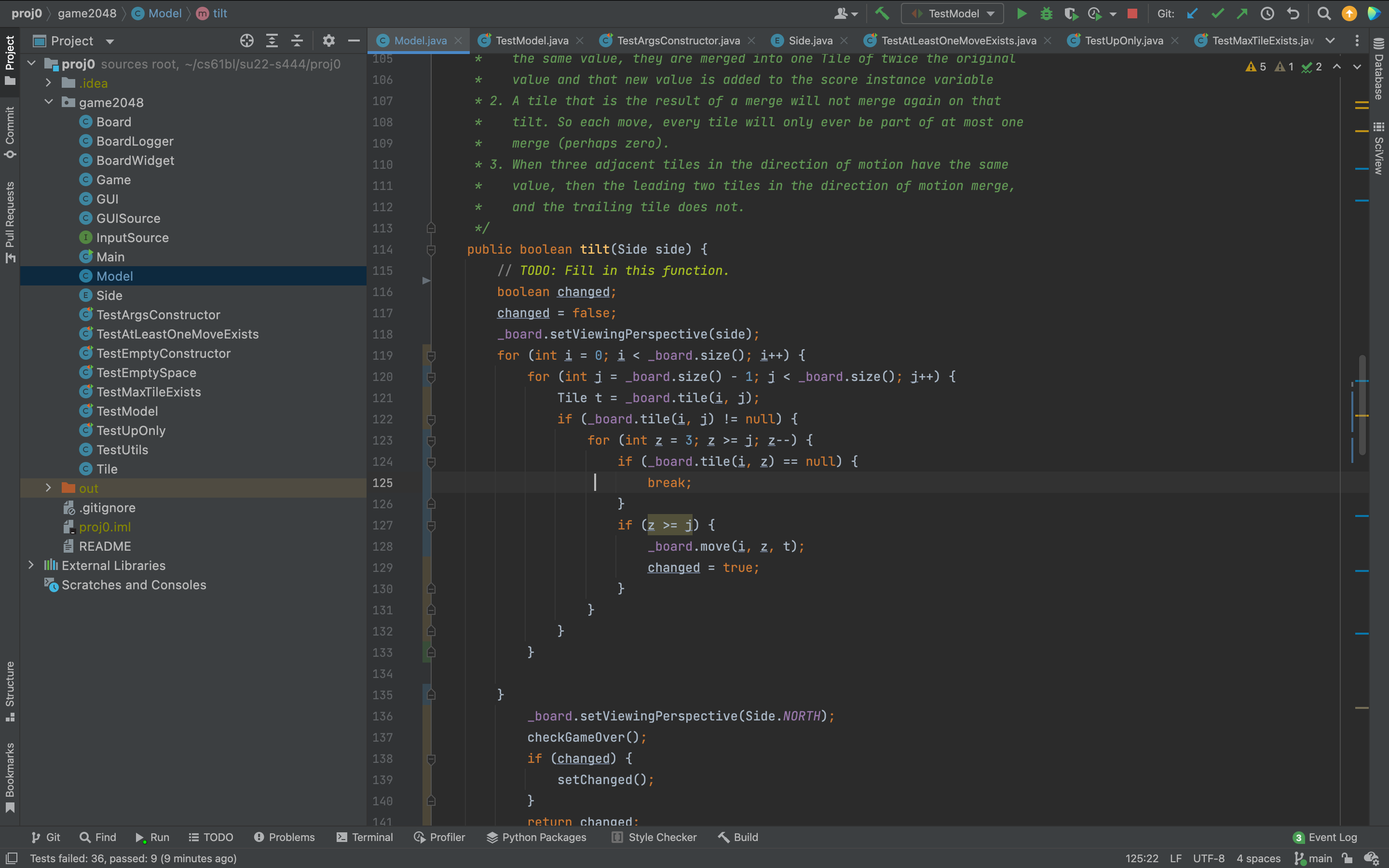Click Git update project arrow icon
This screenshot has height=868, width=1389.
click(x=1192, y=14)
